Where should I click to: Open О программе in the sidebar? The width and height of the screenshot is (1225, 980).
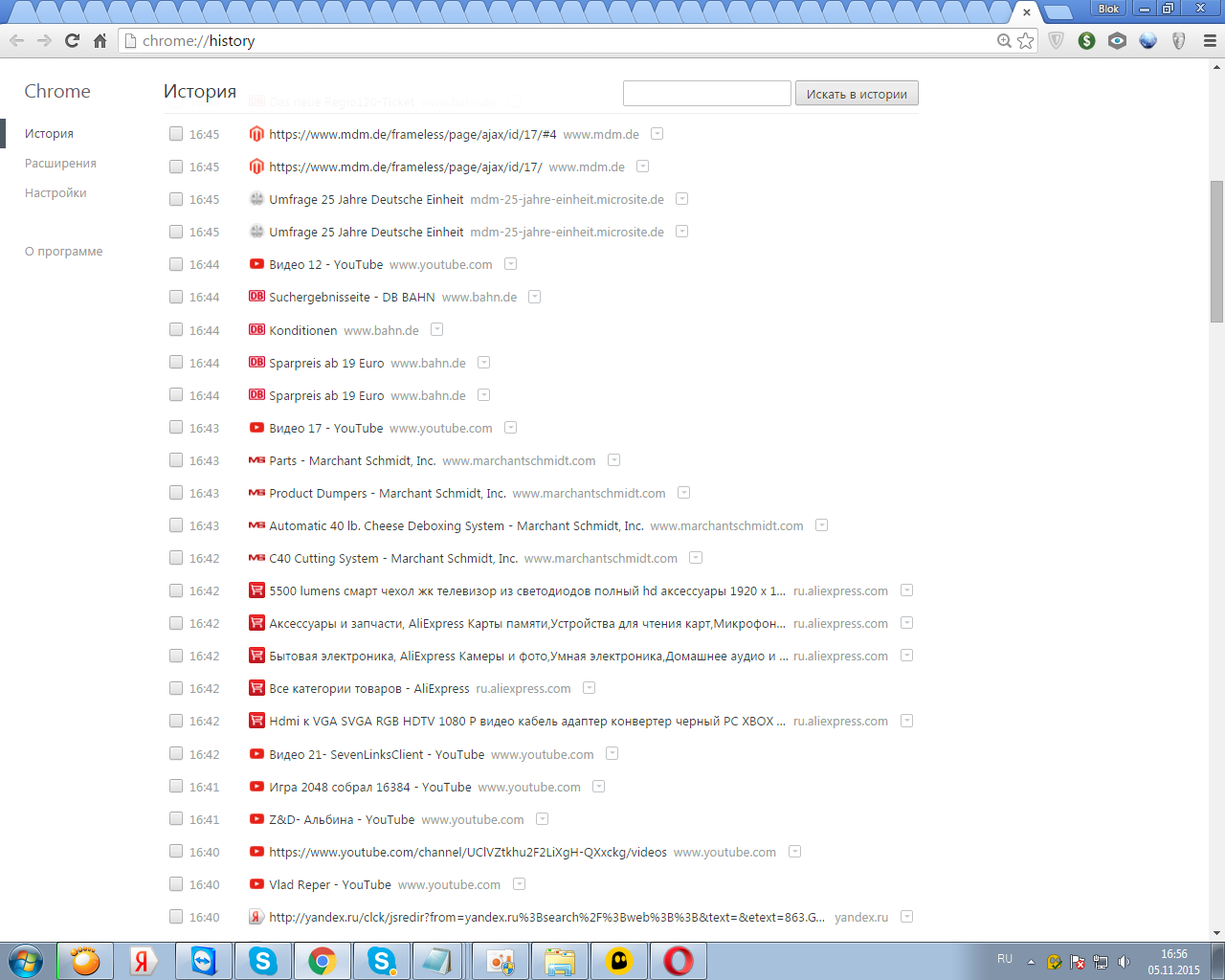click(x=63, y=252)
